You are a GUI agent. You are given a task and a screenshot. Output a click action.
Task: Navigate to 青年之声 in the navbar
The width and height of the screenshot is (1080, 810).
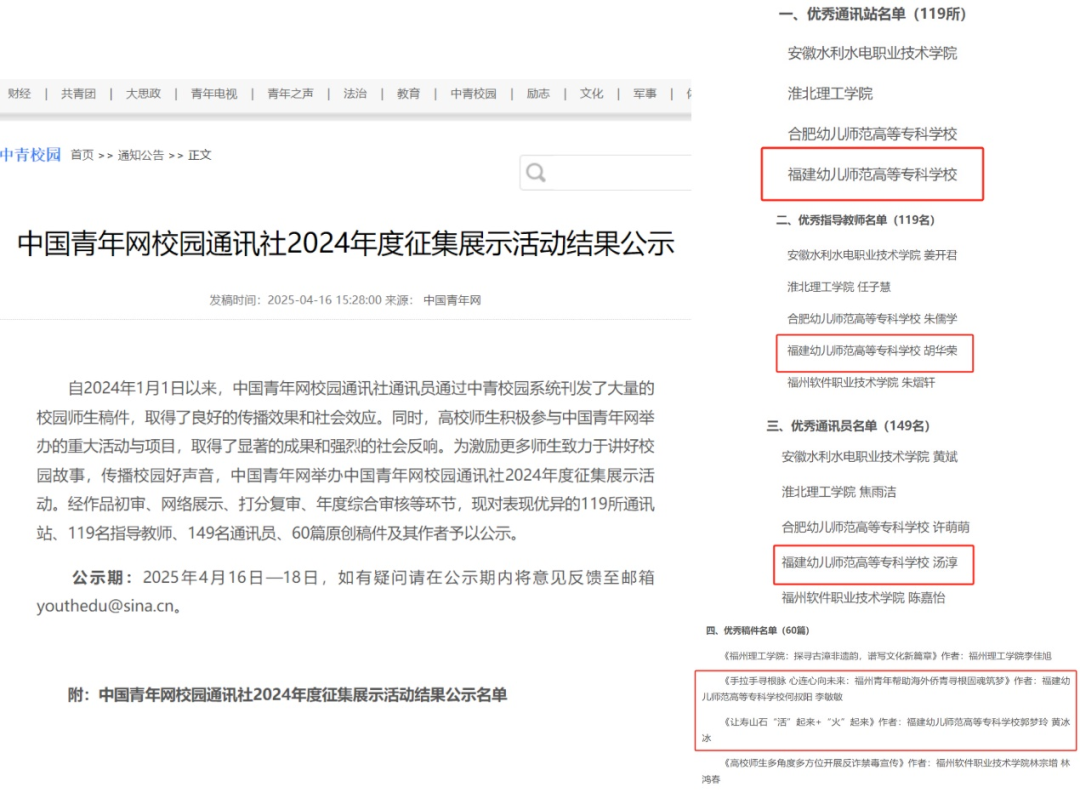click(290, 94)
